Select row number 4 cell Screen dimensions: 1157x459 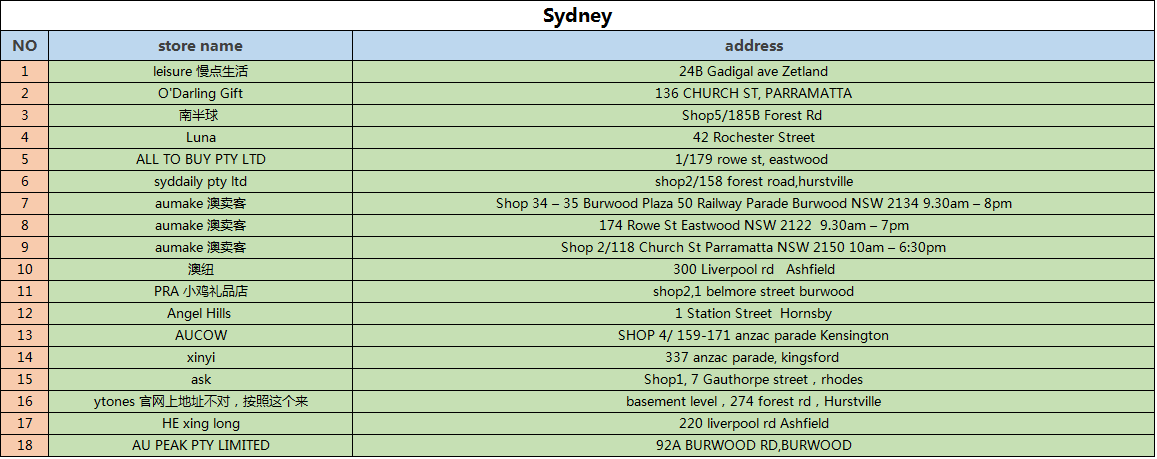pos(24,137)
